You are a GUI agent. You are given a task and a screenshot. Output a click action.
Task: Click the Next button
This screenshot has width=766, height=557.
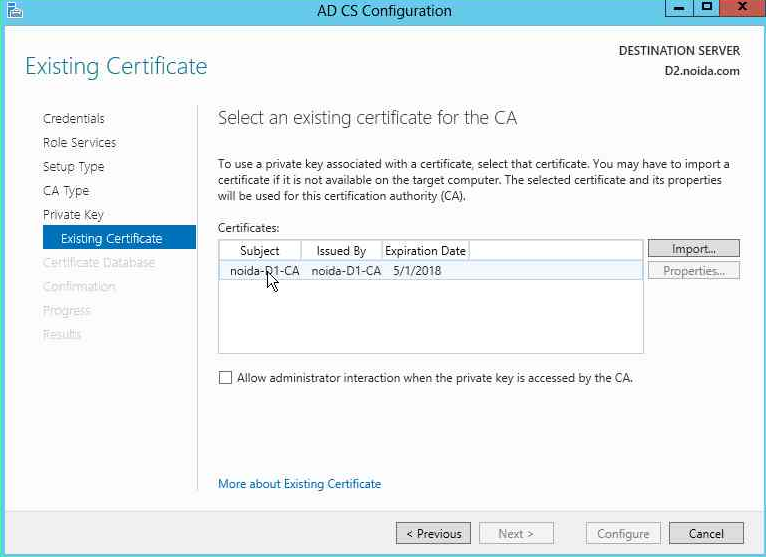[x=516, y=533]
